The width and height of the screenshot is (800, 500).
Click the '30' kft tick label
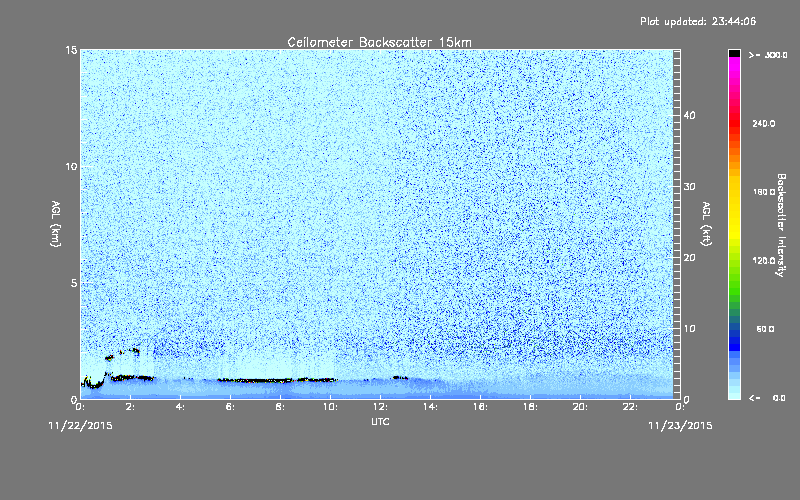click(x=689, y=186)
